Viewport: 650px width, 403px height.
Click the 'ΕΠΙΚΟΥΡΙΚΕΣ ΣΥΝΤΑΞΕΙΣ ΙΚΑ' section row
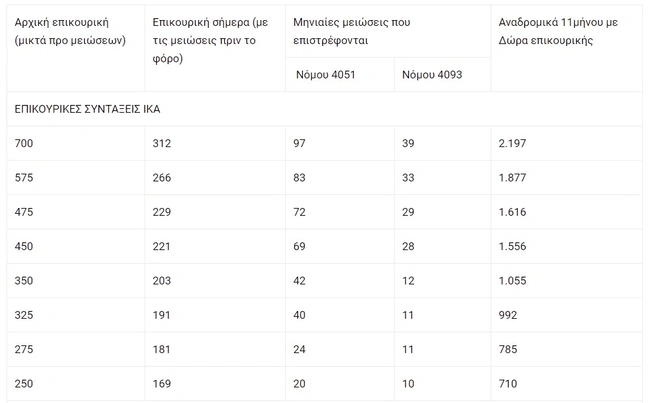coord(88,109)
